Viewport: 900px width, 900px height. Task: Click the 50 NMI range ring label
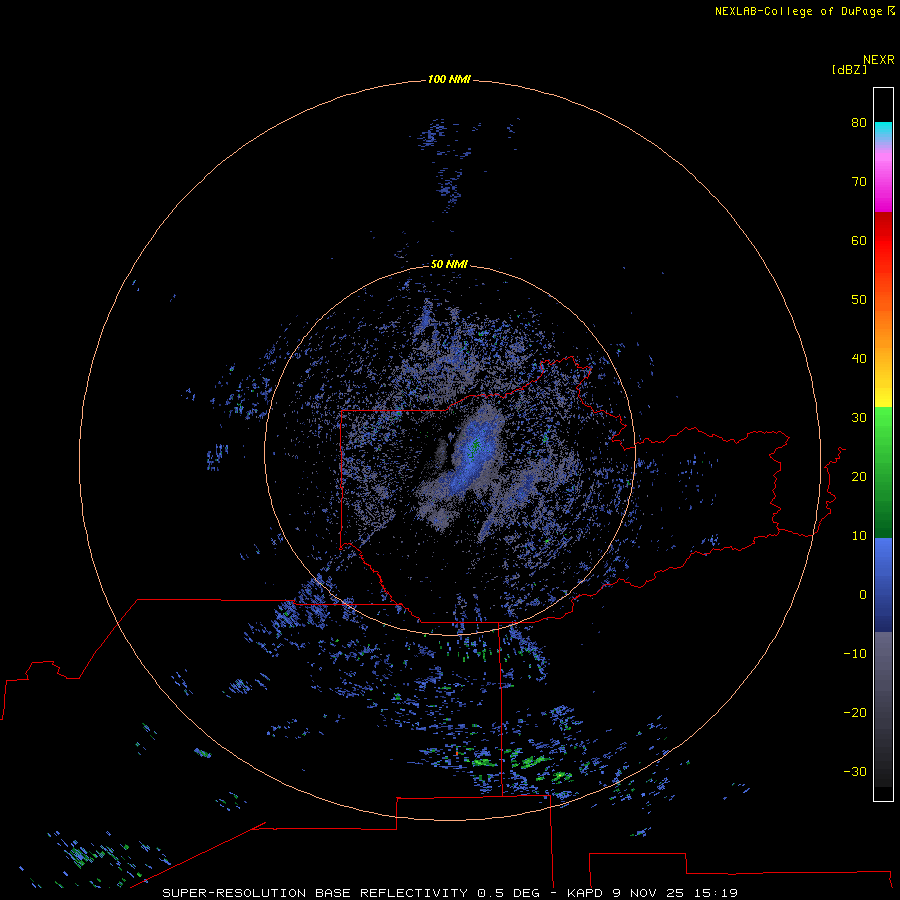point(449,264)
